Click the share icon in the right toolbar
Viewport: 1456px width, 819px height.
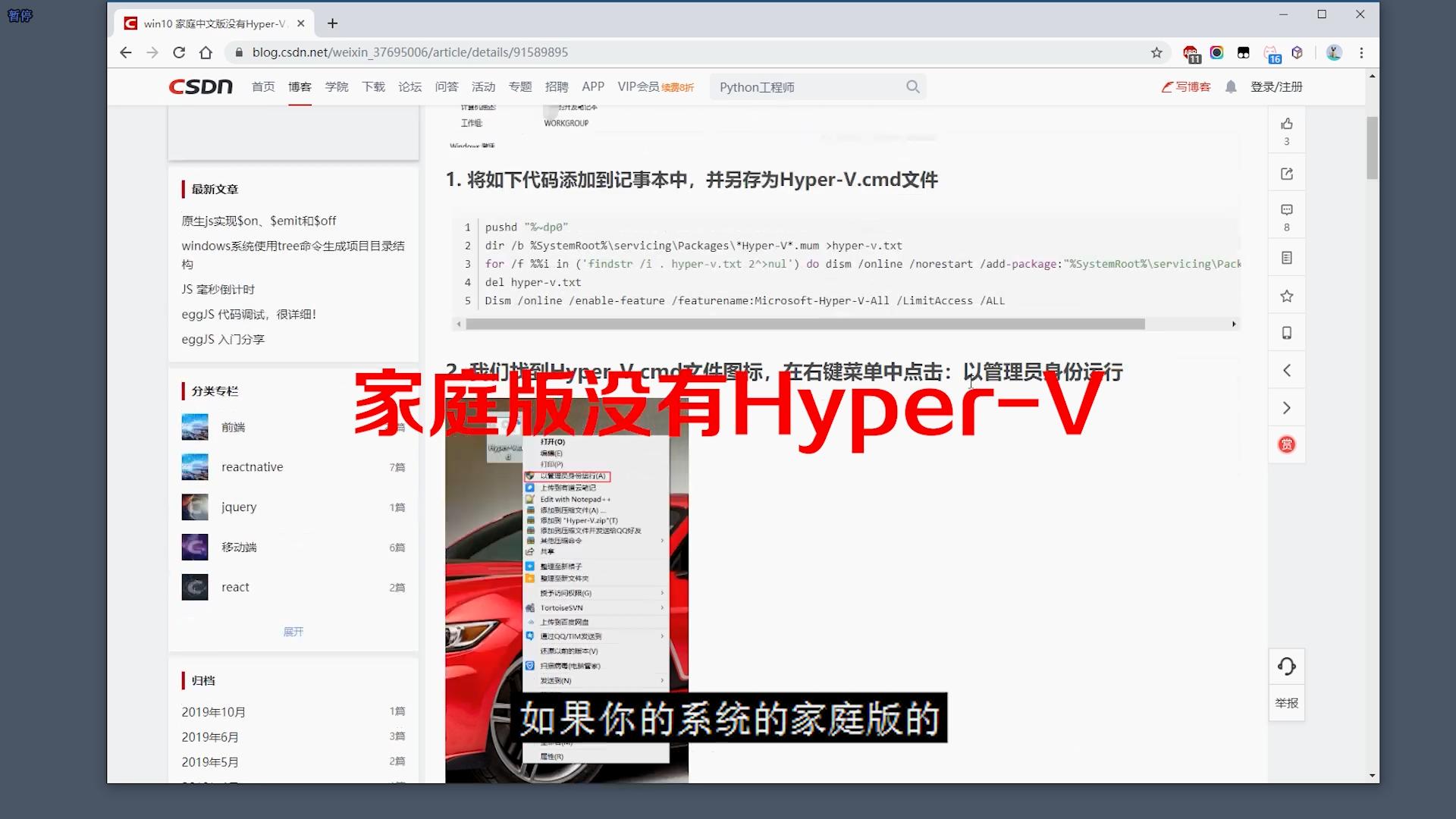1286,173
